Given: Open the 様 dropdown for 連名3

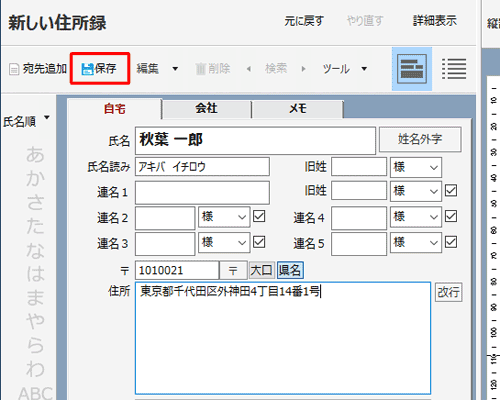Looking at the screenshot, I should coord(224,243).
